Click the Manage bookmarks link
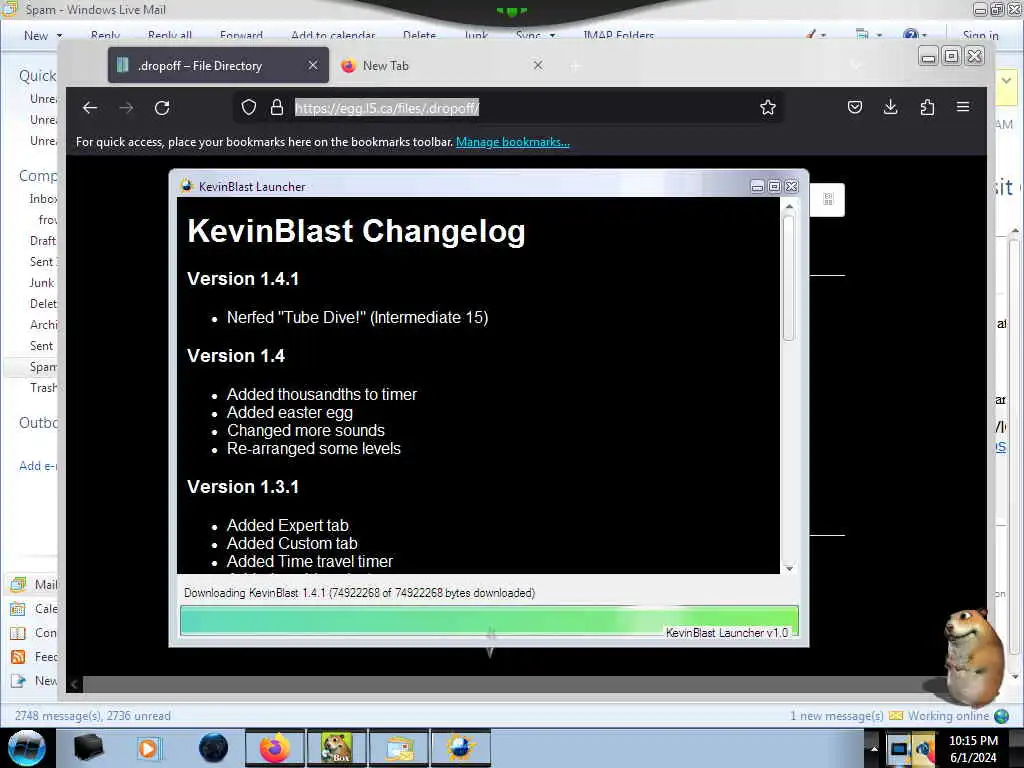This screenshot has width=1024, height=768. tap(513, 142)
